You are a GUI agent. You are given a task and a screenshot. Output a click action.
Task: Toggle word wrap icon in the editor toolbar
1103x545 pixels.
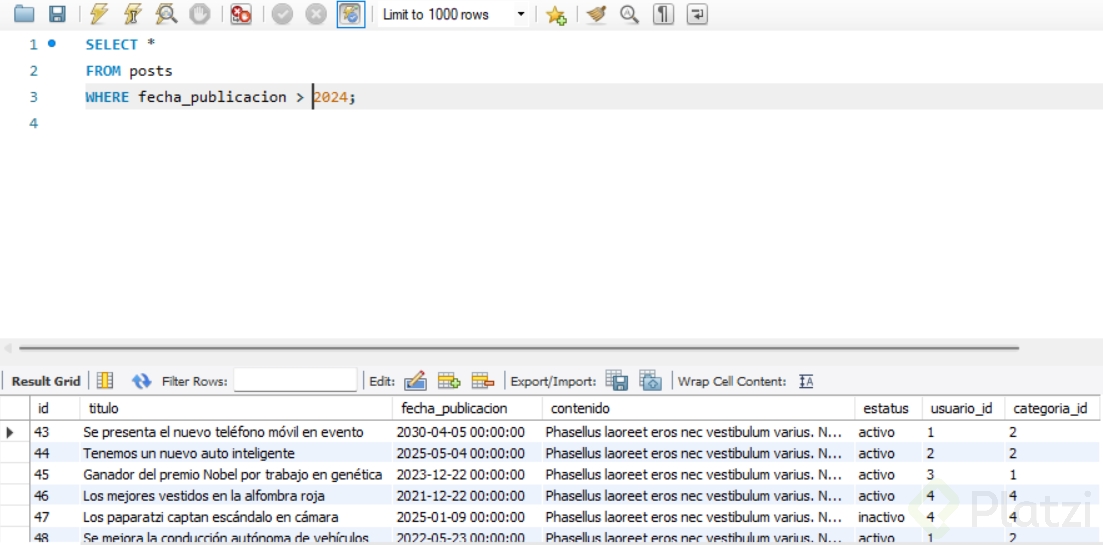(x=696, y=14)
